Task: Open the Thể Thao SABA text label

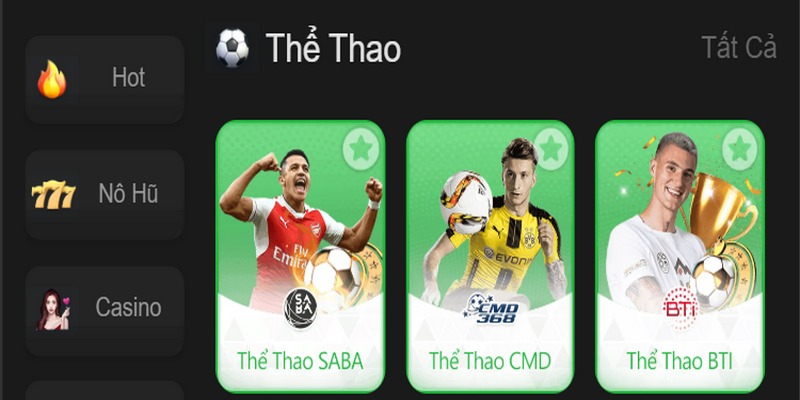Action: coord(300,361)
